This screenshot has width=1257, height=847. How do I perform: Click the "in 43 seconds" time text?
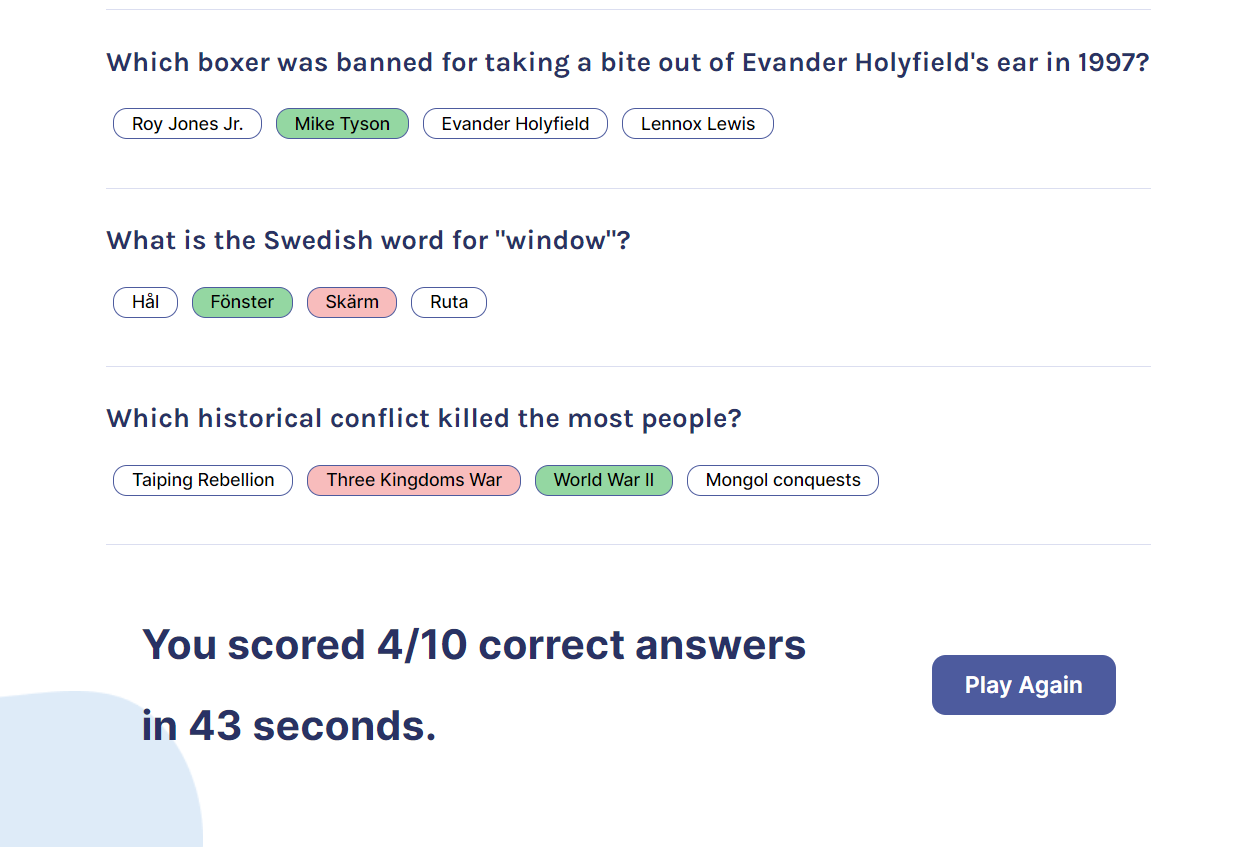pyautogui.click(x=289, y=726)
